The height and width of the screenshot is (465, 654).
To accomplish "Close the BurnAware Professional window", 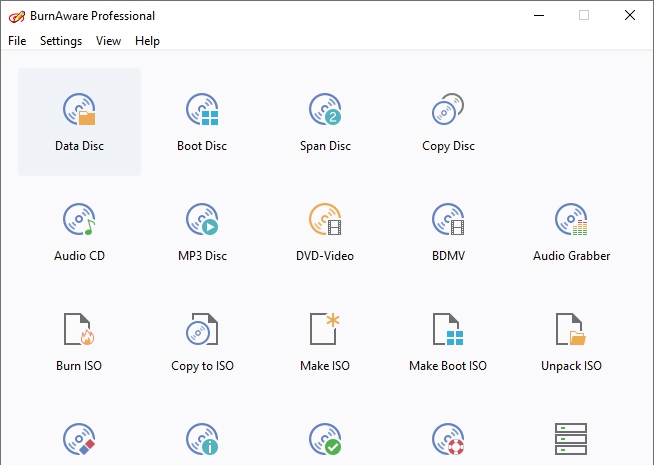I will point(630,15).
